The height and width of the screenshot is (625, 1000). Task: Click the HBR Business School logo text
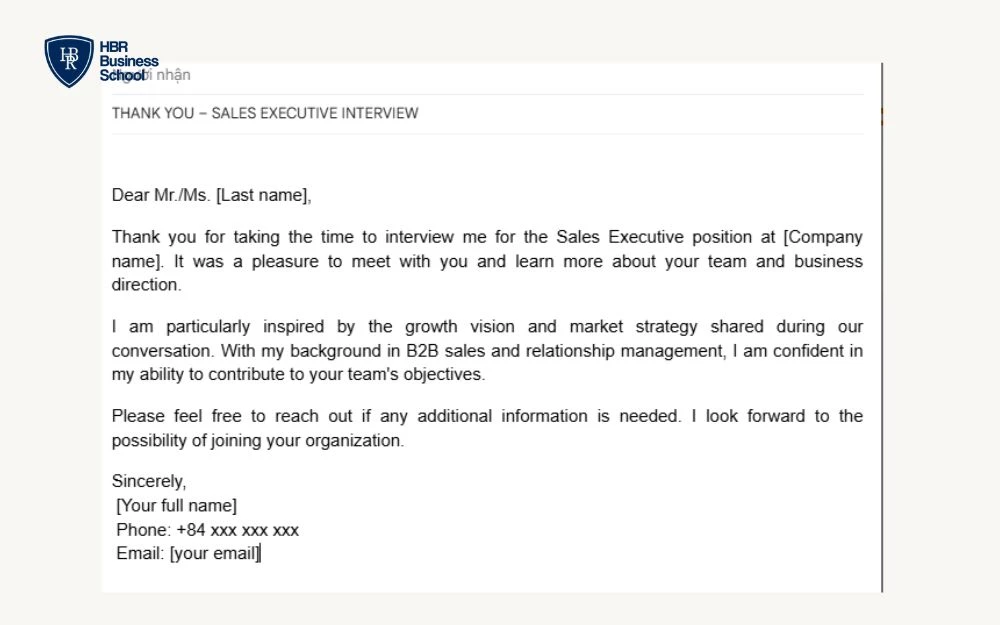[x=129, y=61]
